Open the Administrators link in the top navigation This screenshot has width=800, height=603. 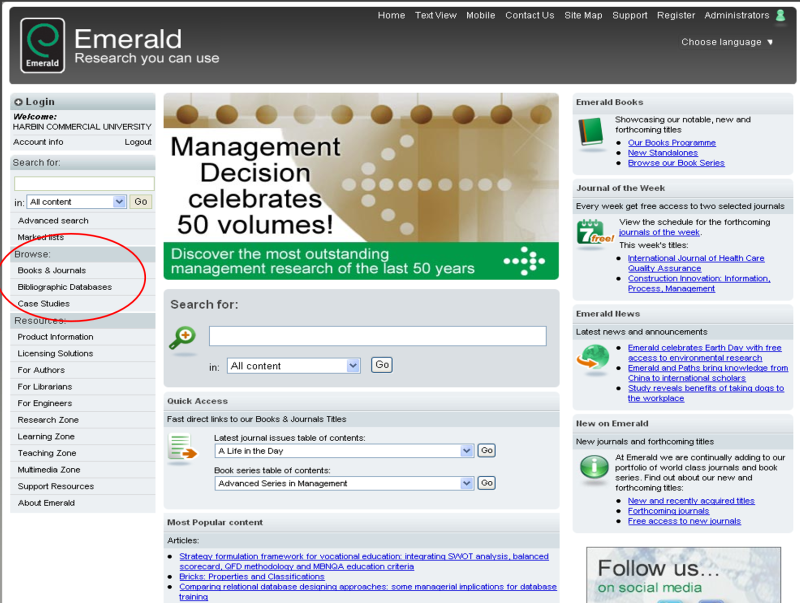click(737, 15)
